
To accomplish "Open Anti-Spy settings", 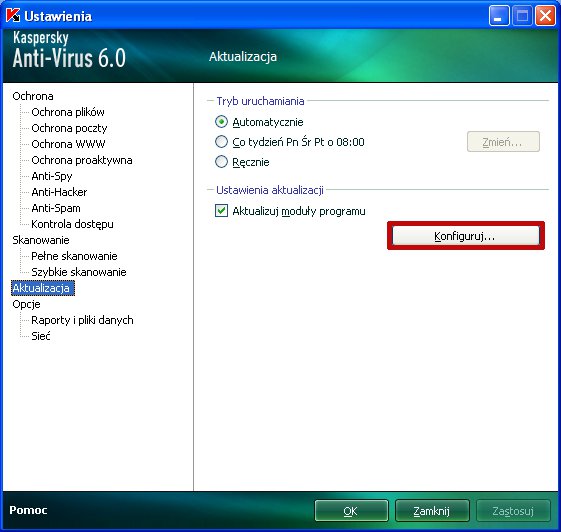I will 52,176.
